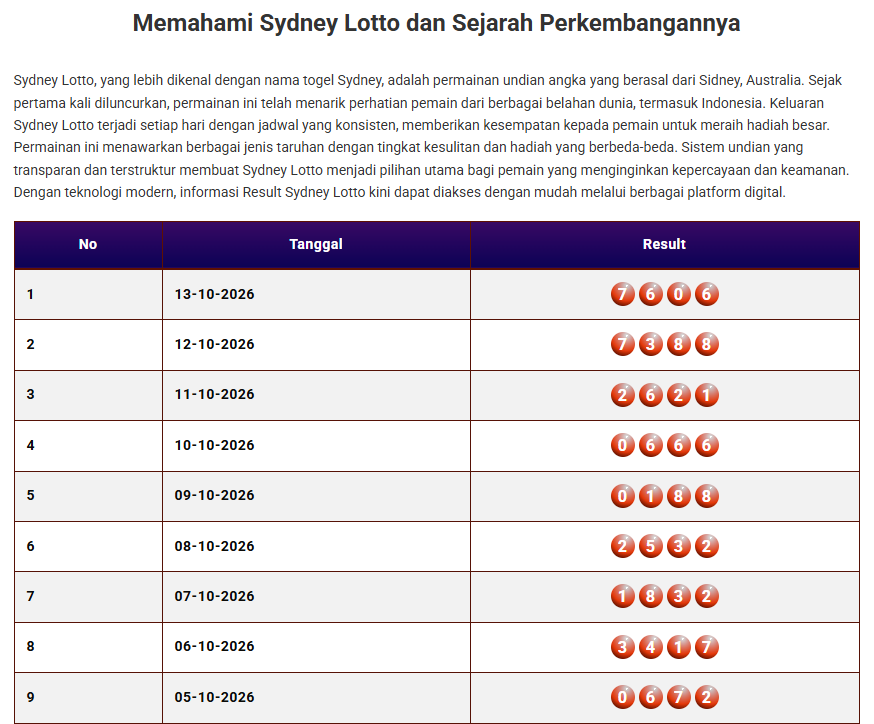Click row number 8 cell
Image resolution: width=874 pixels, height=724 pixels.
tap(88, 647)
